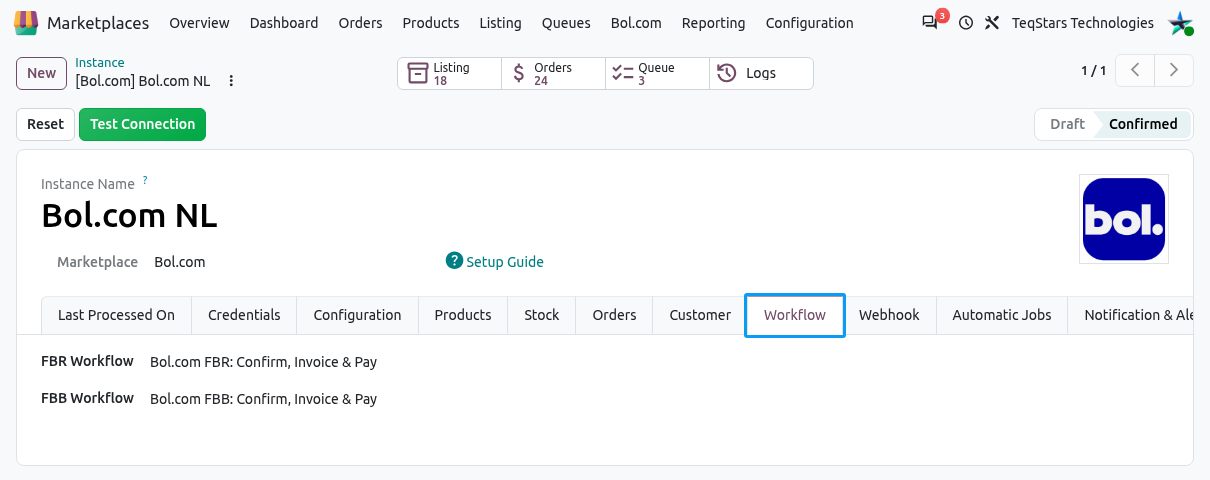Open the FBB Workflow value field

point(264,399)
